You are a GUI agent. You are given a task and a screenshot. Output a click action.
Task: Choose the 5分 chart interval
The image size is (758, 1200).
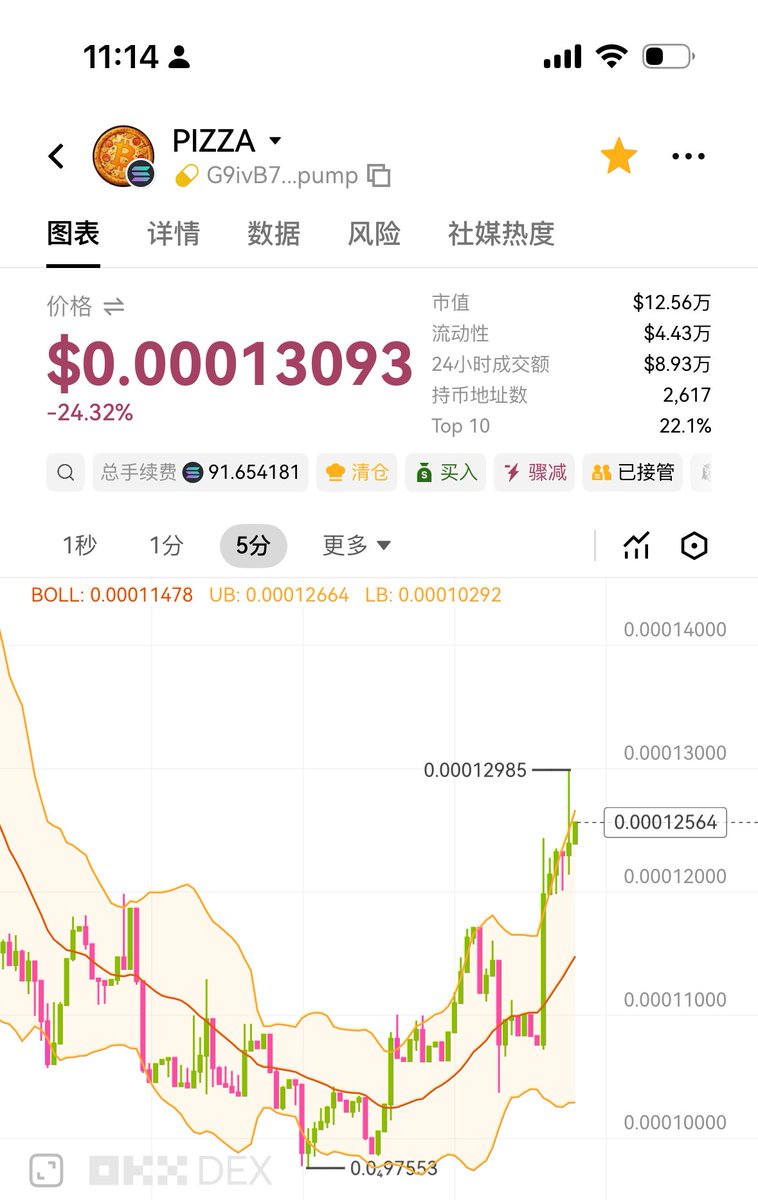[253, 545]
